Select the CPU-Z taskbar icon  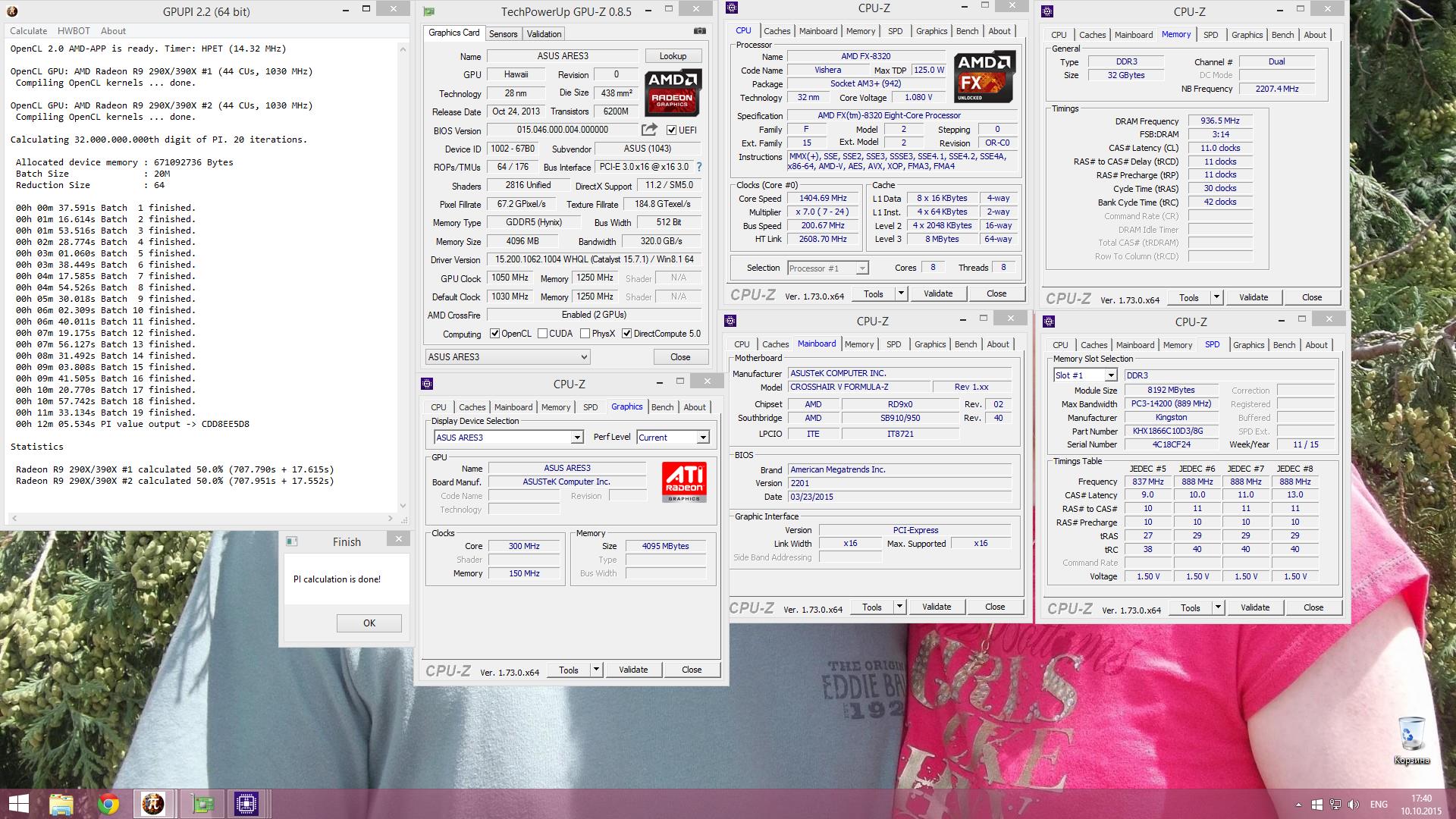tap(247, 804)
